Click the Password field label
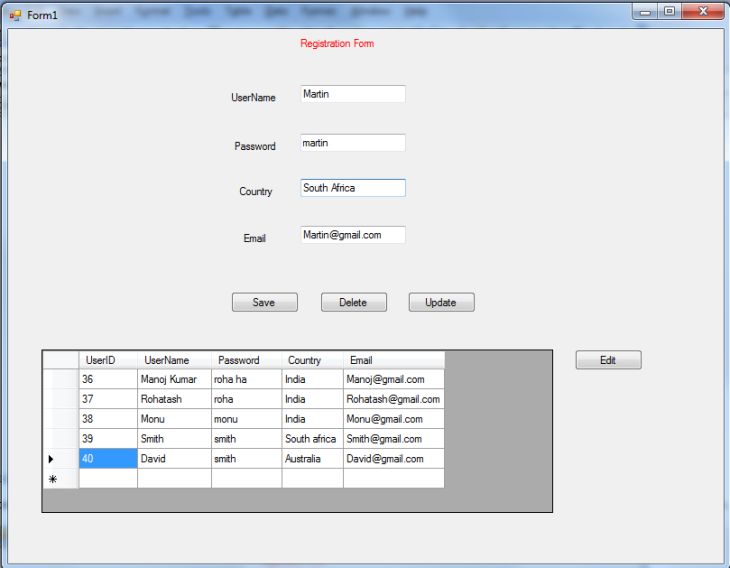 click(255, 146)
